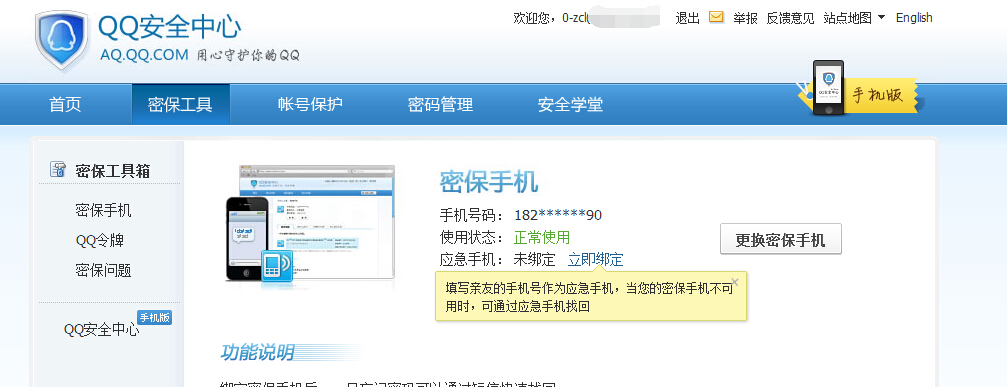Click the 未绑定 emergency phone status
Image resolution: width=1007 pixels, height=387 pixels.
[x=534, y=260]
